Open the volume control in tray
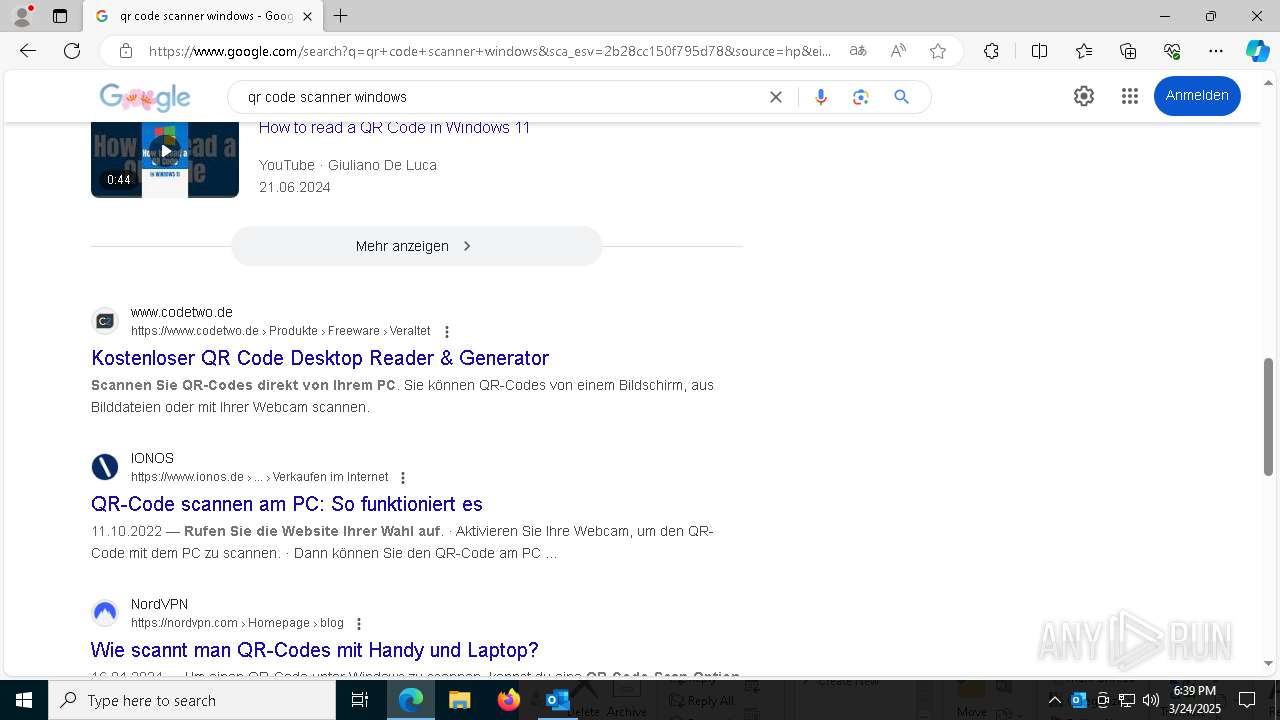 (x=1151, y=700)
